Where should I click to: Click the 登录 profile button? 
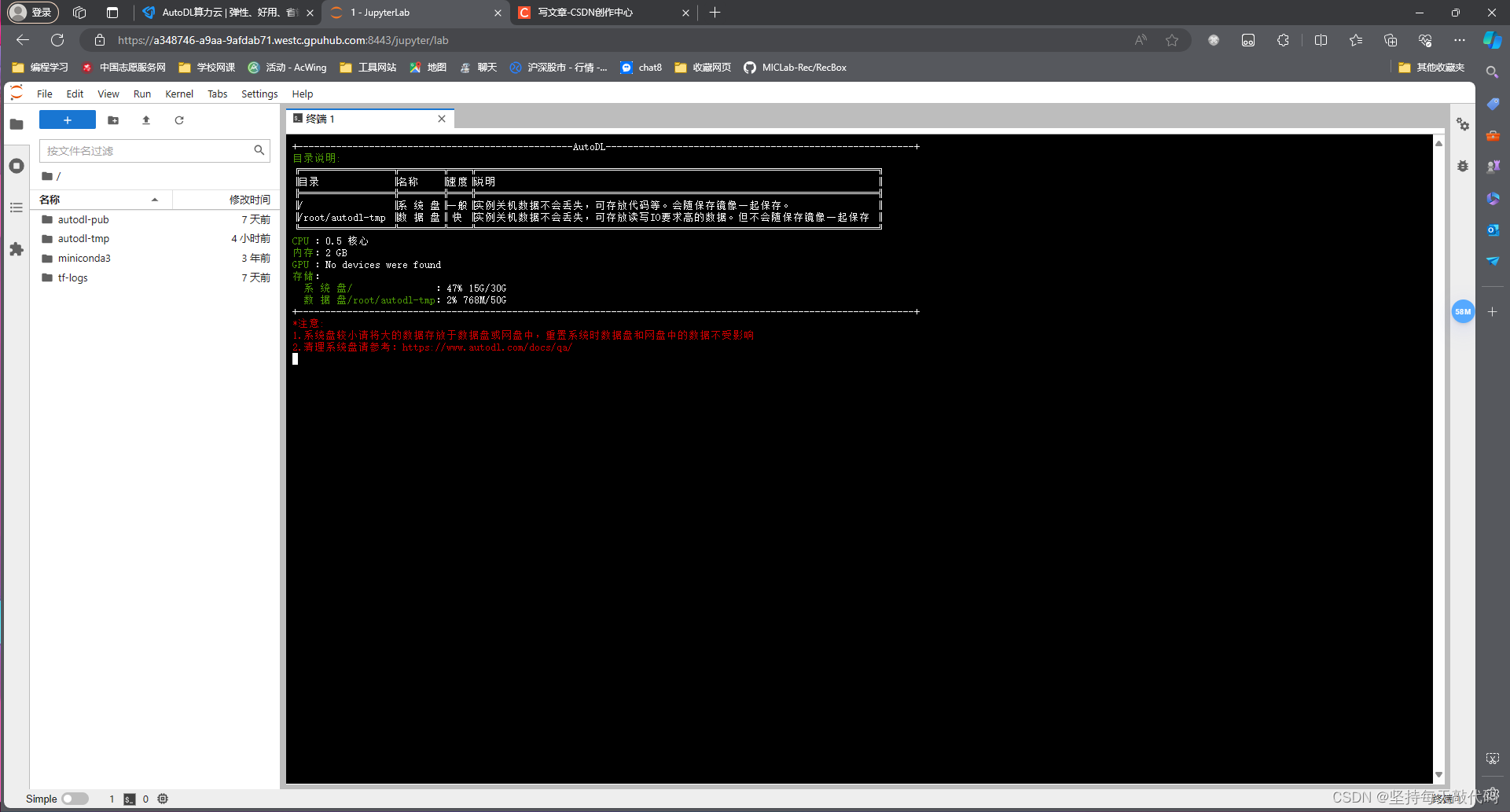tap(32, 13)
